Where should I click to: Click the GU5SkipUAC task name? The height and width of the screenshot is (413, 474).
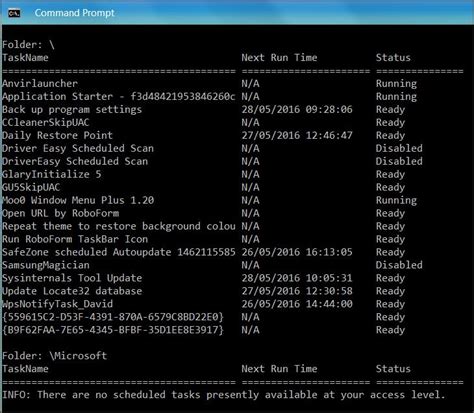tap(31, 187)
